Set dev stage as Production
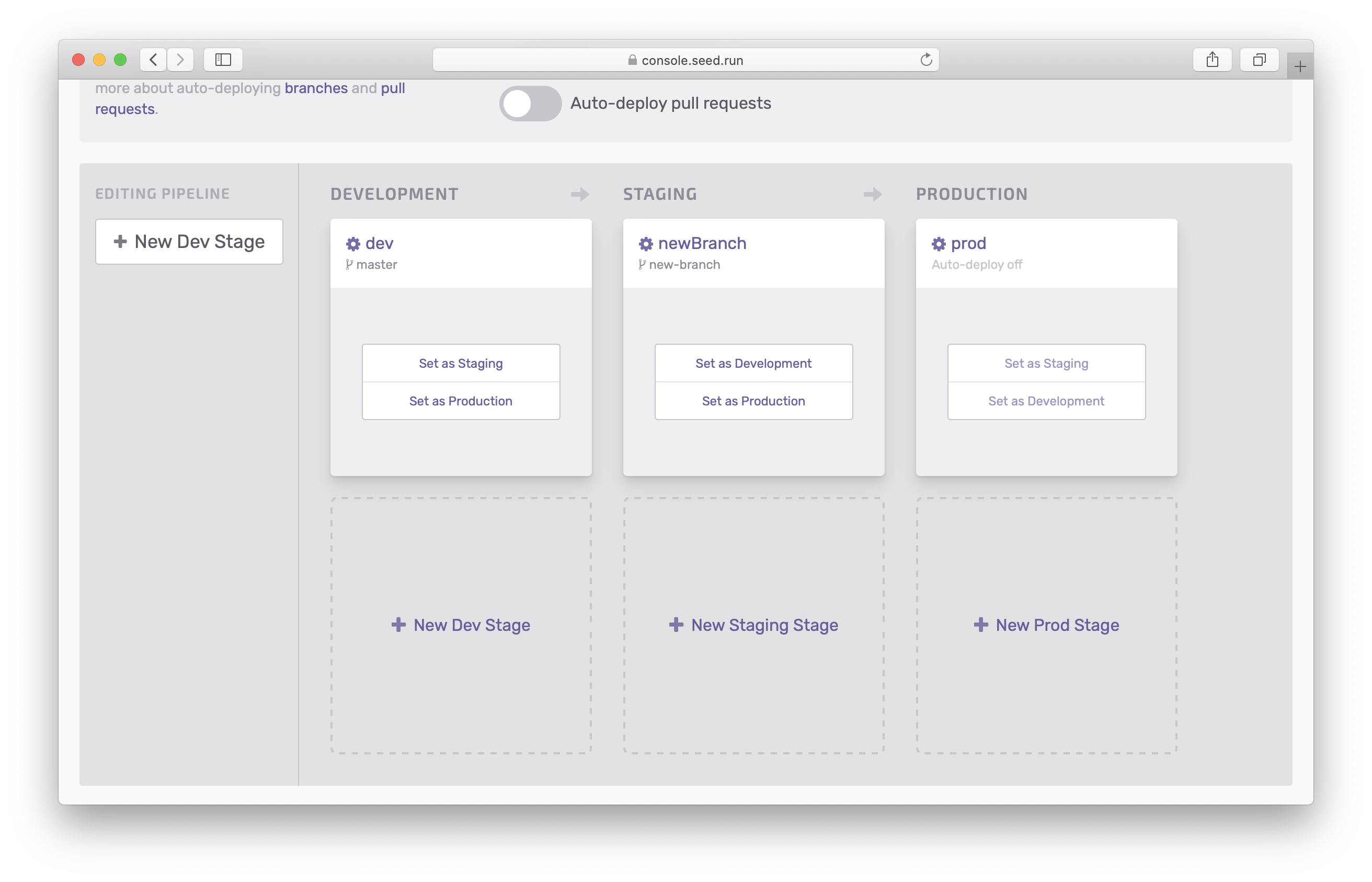The image size is (1372, 882). (x=461, y=401)
